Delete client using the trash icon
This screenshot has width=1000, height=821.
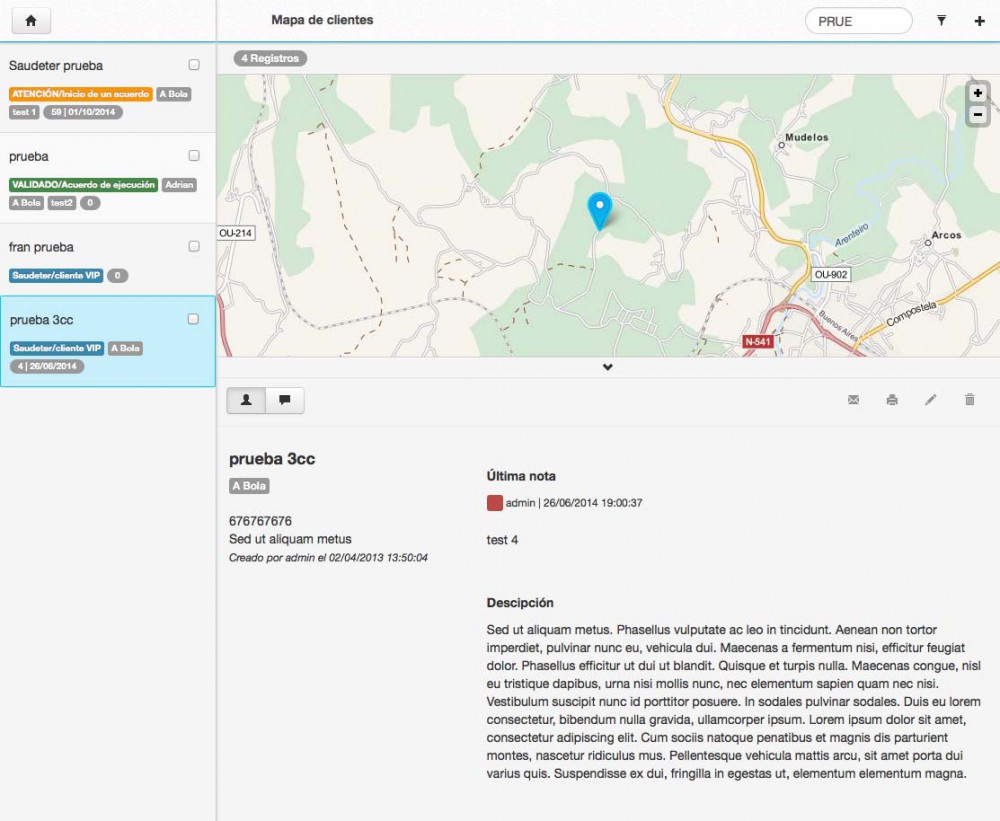(x=969, y=400)
